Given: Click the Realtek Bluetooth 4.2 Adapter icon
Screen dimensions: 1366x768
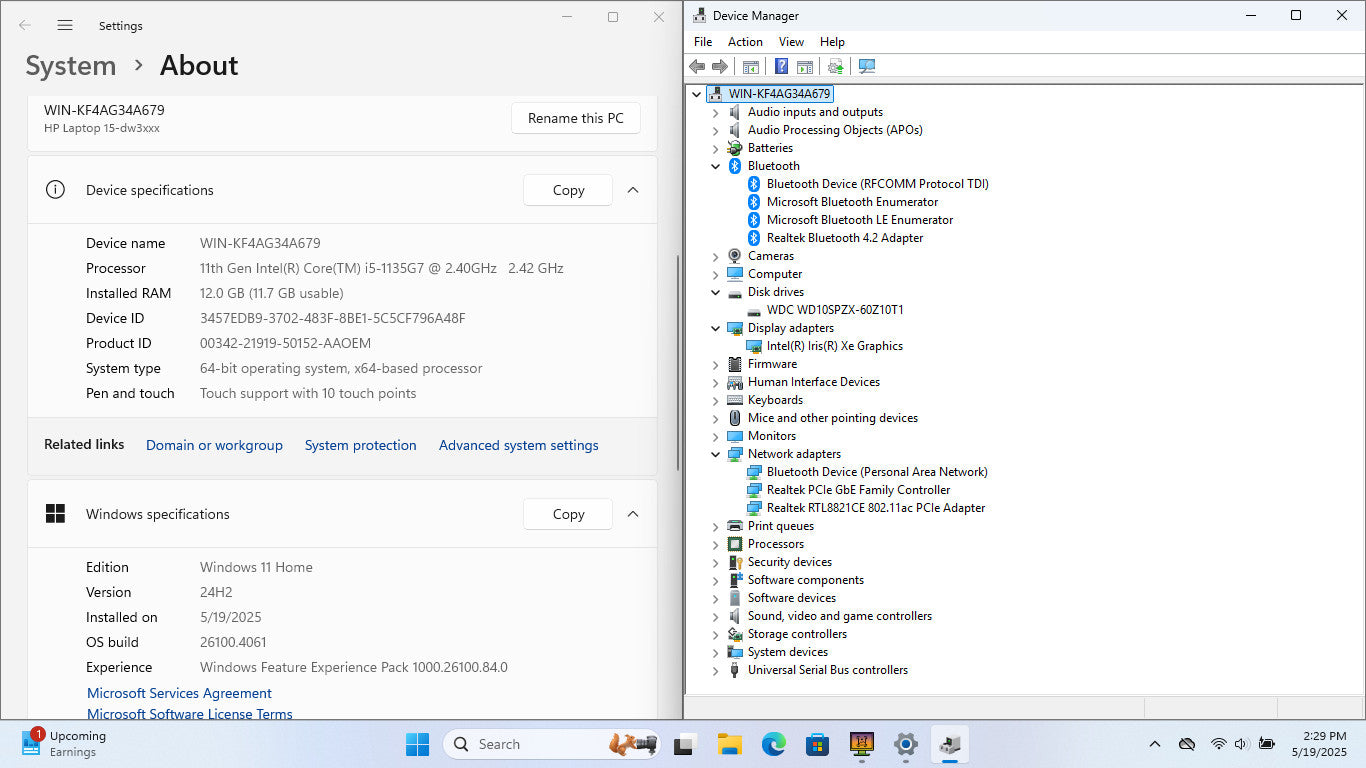Looking at the screenshot, I should coord(755,238).
